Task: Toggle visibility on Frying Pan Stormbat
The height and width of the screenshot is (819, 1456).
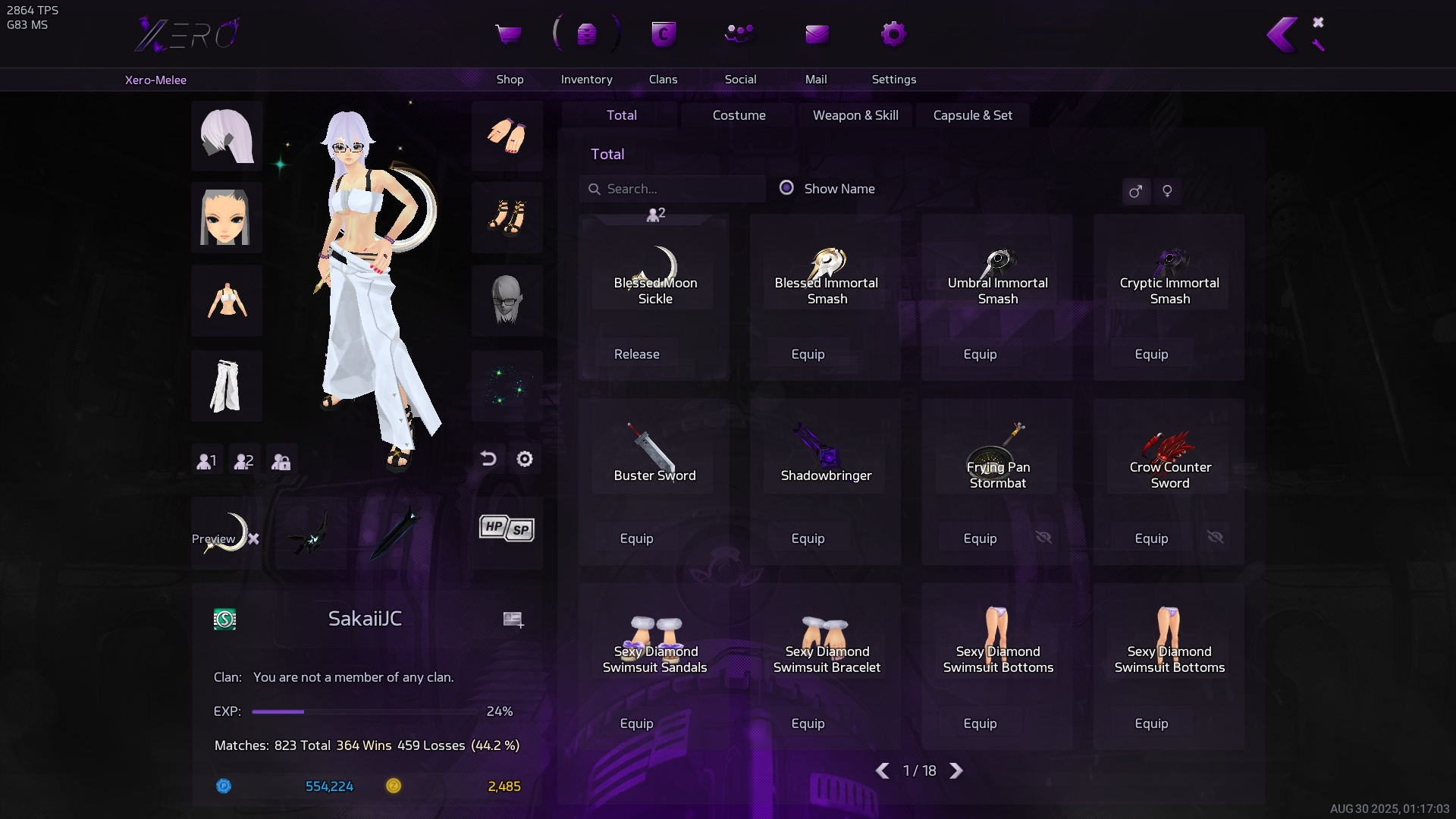Action: click(x=1043, y=538)
